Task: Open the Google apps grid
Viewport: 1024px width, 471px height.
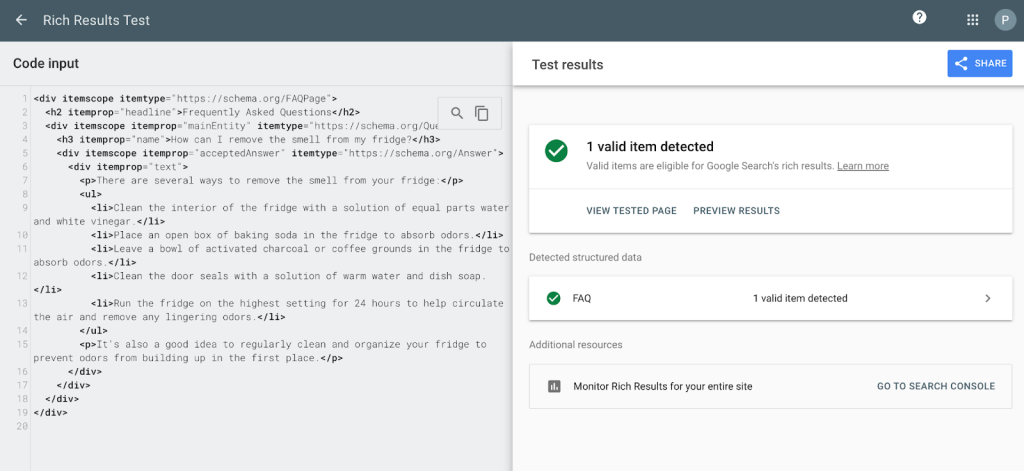Action: pyautogui.click(x=973, y=20)
